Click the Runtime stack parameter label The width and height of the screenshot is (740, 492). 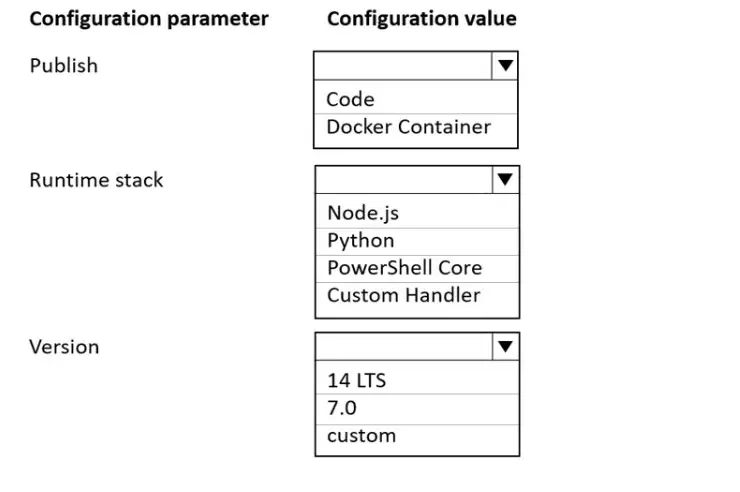tap(96, 180)
